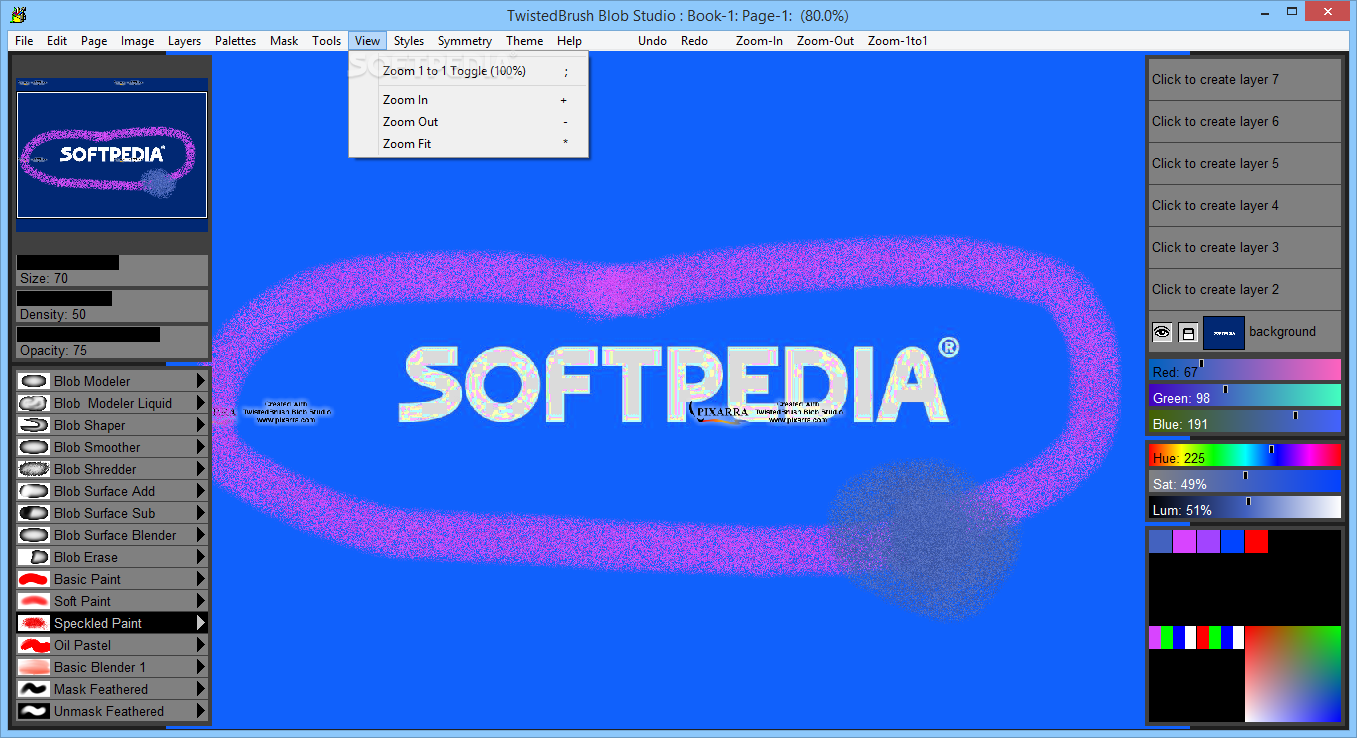Image resolution: width=1357 pixels, height=738 pixels.
Task: Adjust the Sat slider
Action: [1245, 482]
